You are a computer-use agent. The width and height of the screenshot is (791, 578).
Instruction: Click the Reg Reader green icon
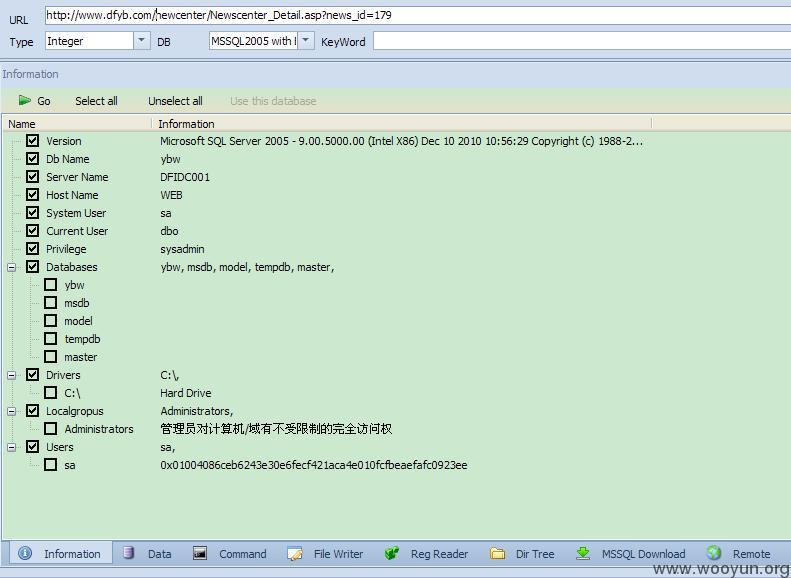[x=391, y=553]
